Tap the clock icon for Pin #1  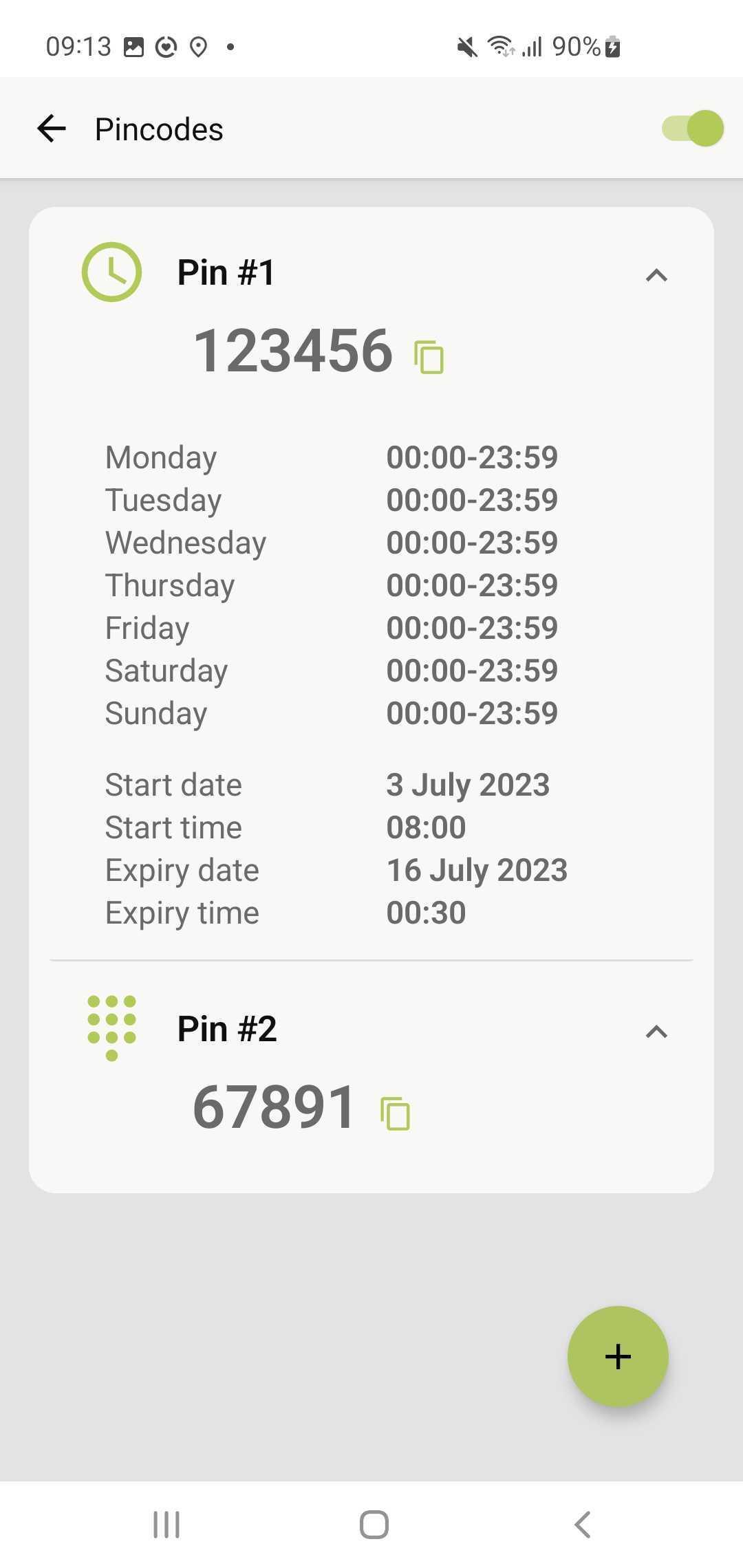[x=111, y=272]
